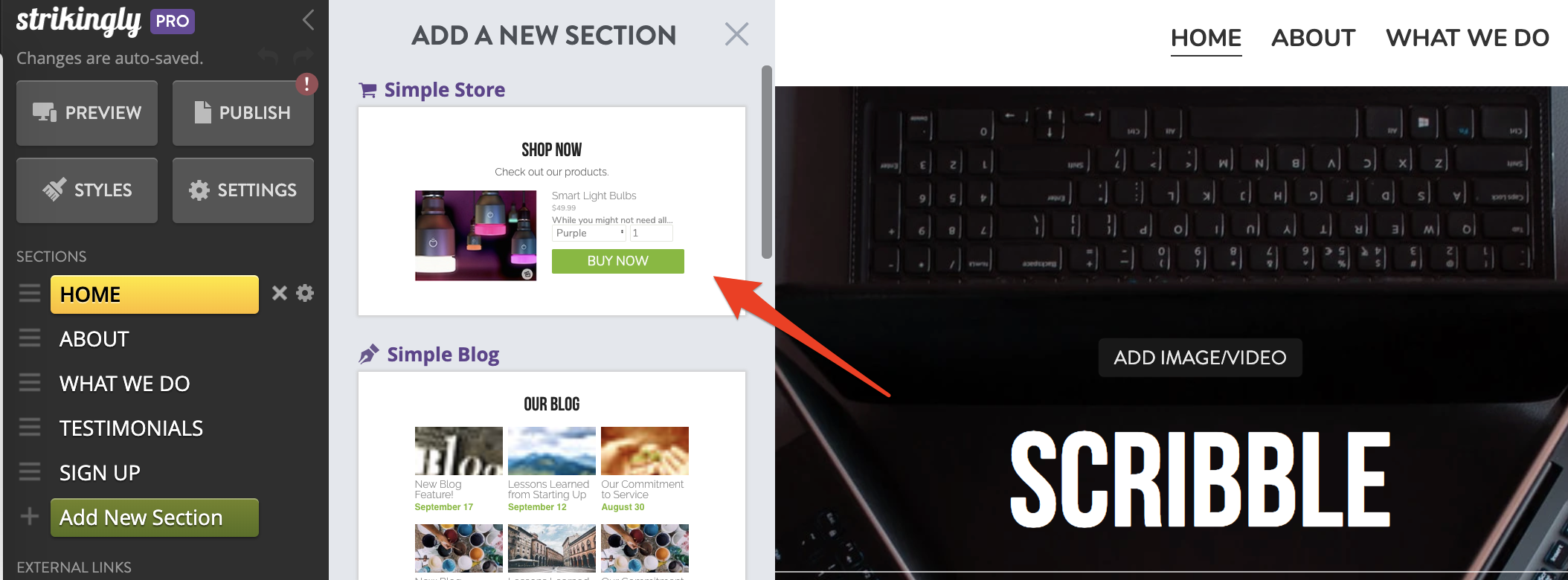This screenshot has width=1568, height=580.
Task: Click the undo arrow icon
Action: [x=268, y=57]
